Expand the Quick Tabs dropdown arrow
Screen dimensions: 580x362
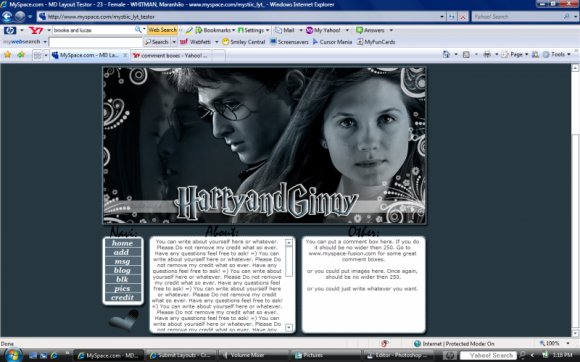click(x=46, y=55)
